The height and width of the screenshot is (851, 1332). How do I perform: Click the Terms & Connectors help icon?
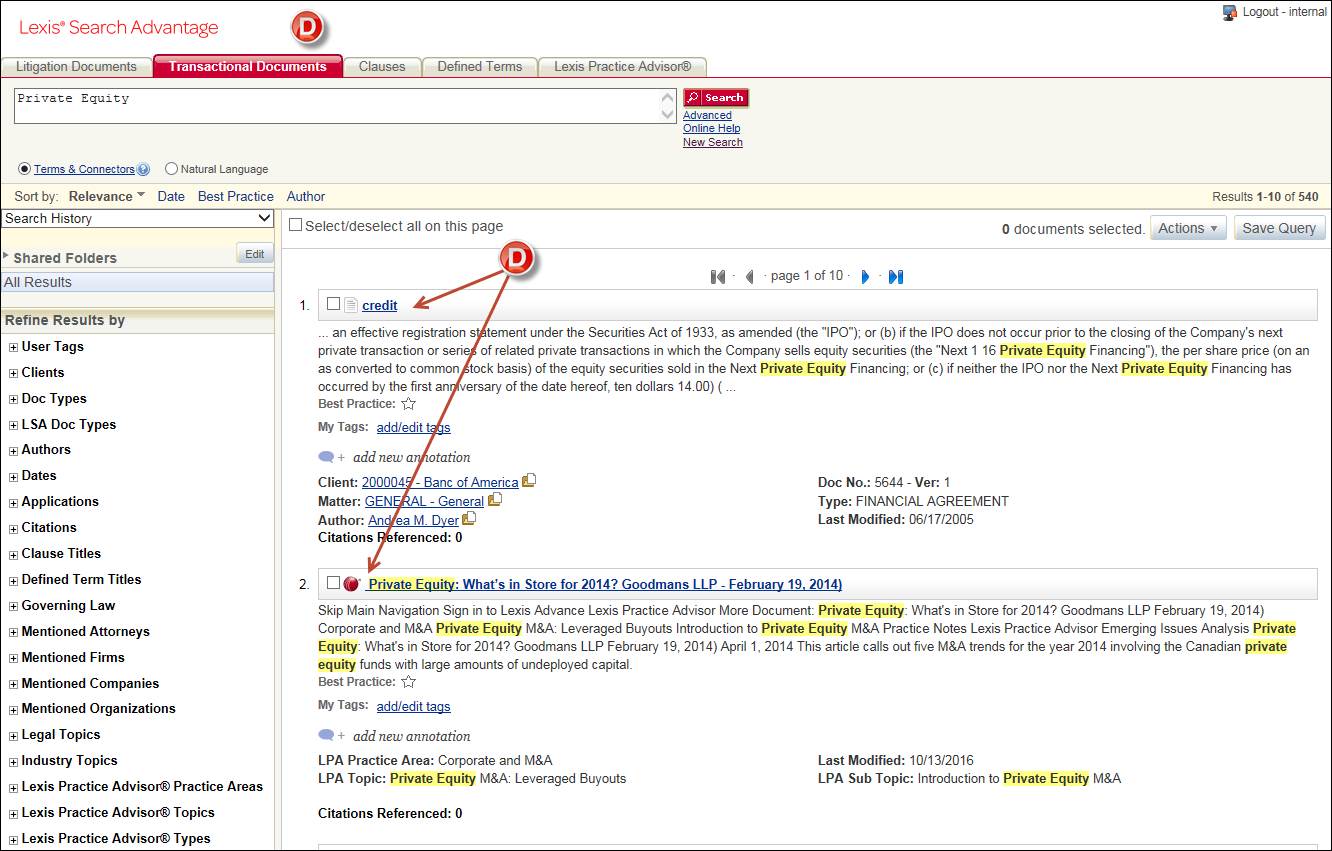coord(143,169)
